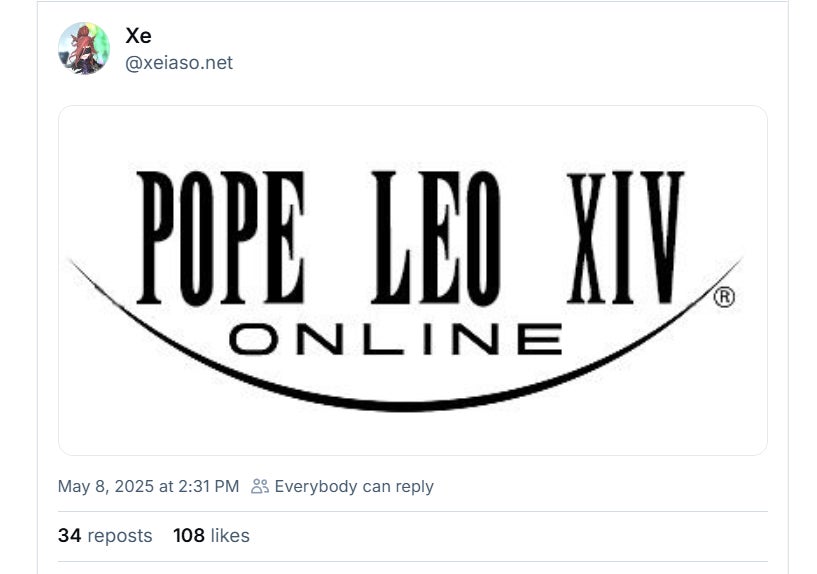
Task: Click the Everybody can reply label
Action: click(x=354, y=487)
